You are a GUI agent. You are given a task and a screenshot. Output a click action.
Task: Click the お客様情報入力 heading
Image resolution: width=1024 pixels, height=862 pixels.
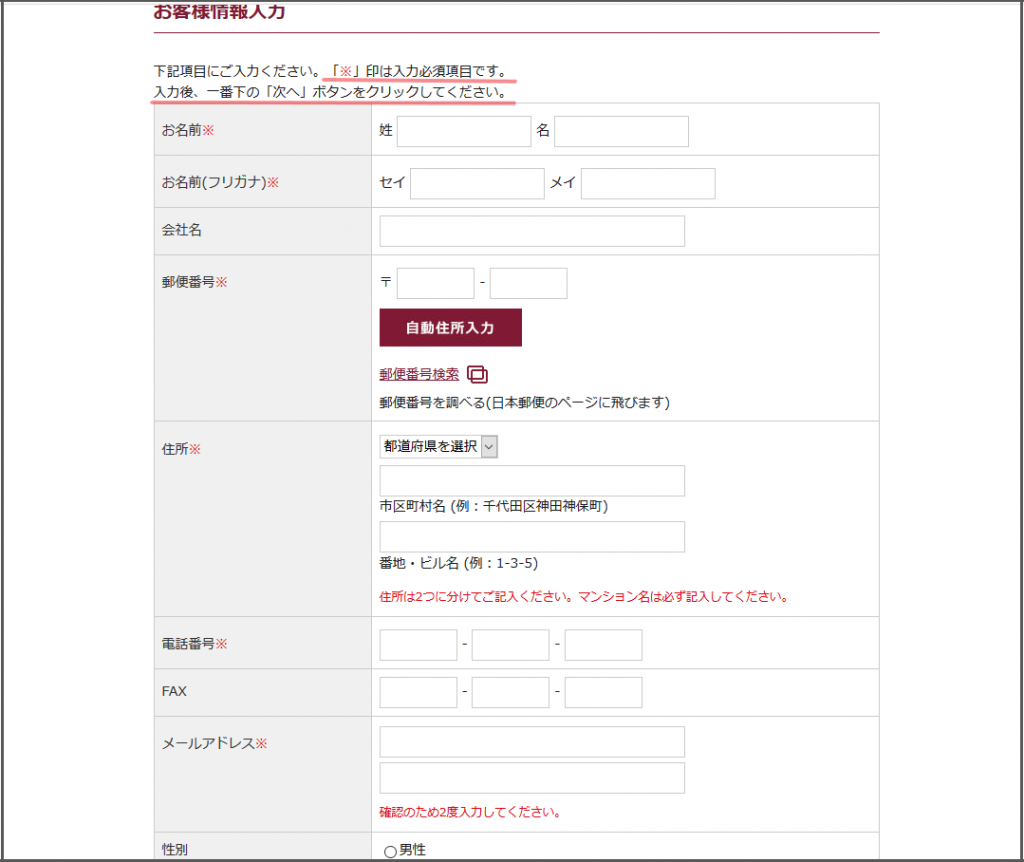219,11
